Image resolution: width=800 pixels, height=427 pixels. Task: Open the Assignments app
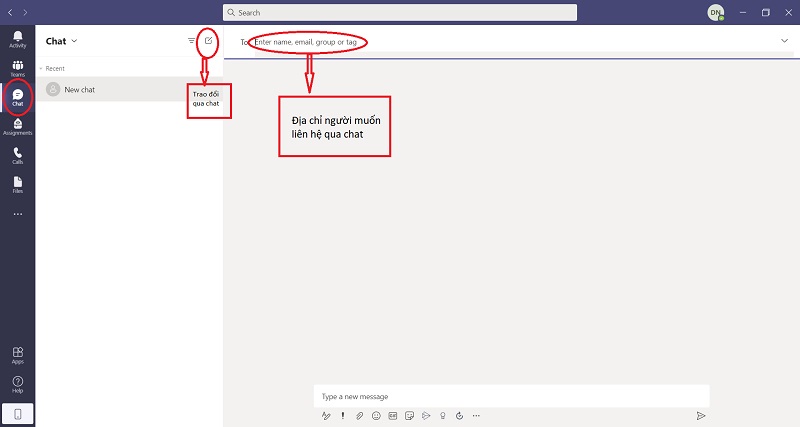tap(17, 126)
